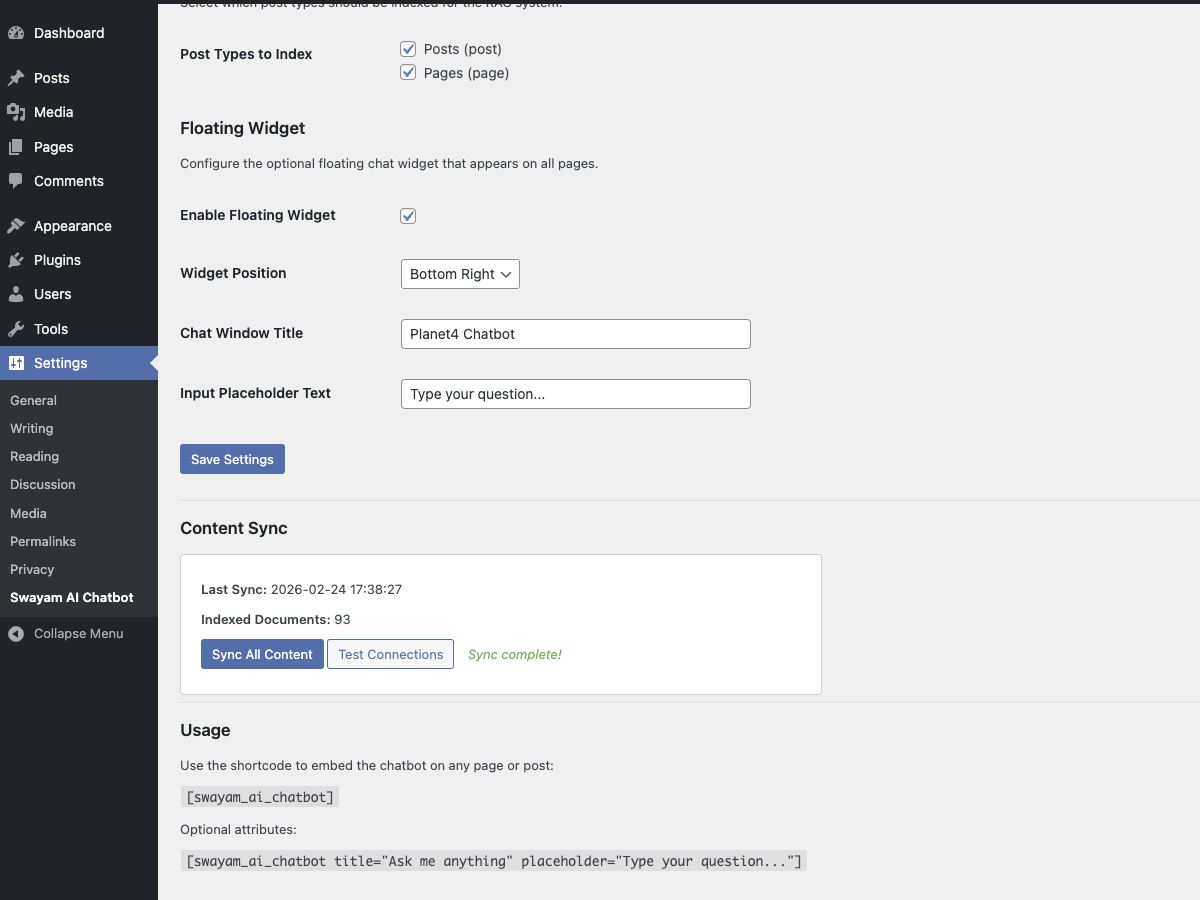Click inside the Chat Window Title field
The width and height of the screenshot is (1200, 900).
pos(575,333)
